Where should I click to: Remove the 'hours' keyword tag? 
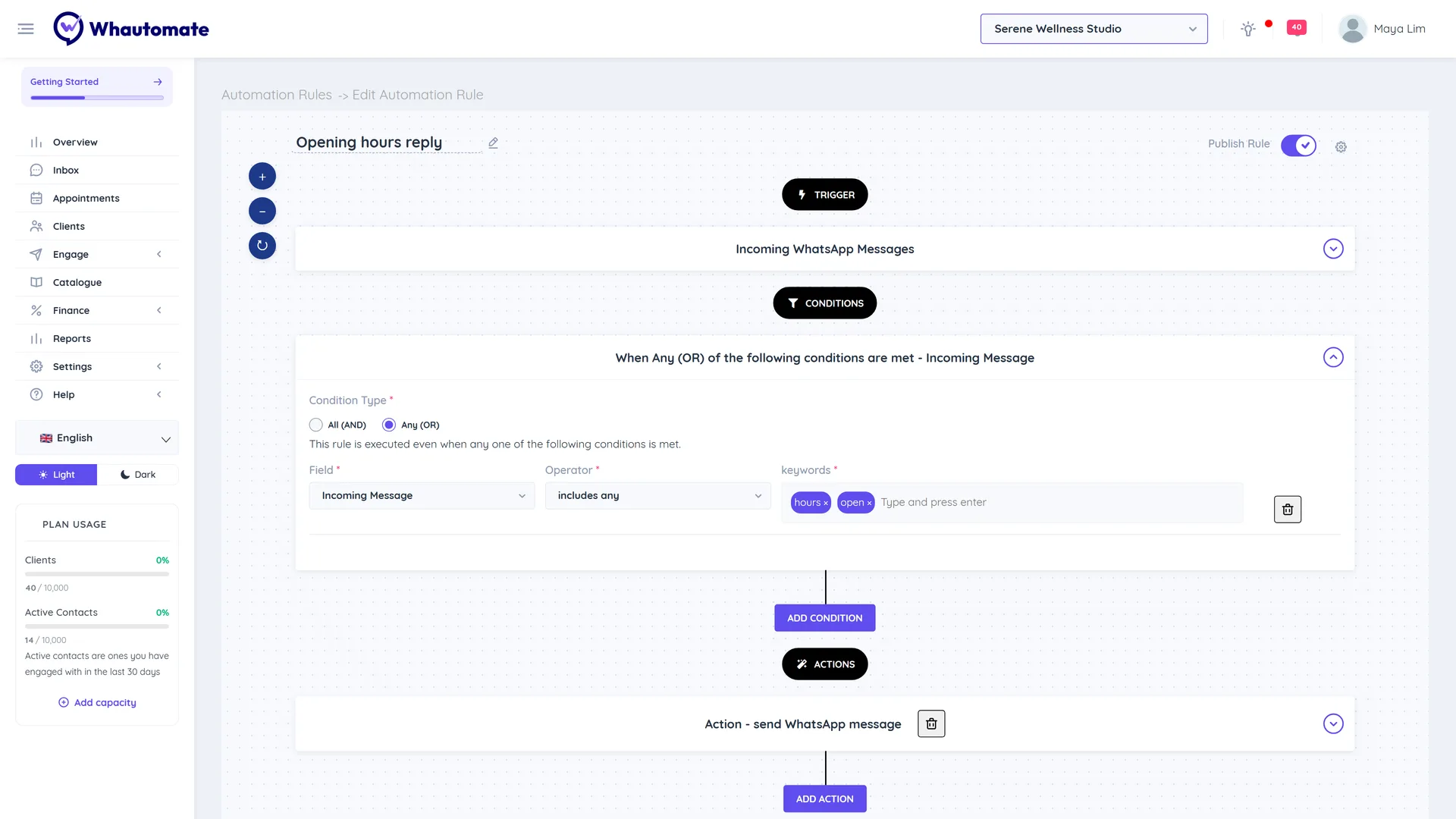click(826, 504)
